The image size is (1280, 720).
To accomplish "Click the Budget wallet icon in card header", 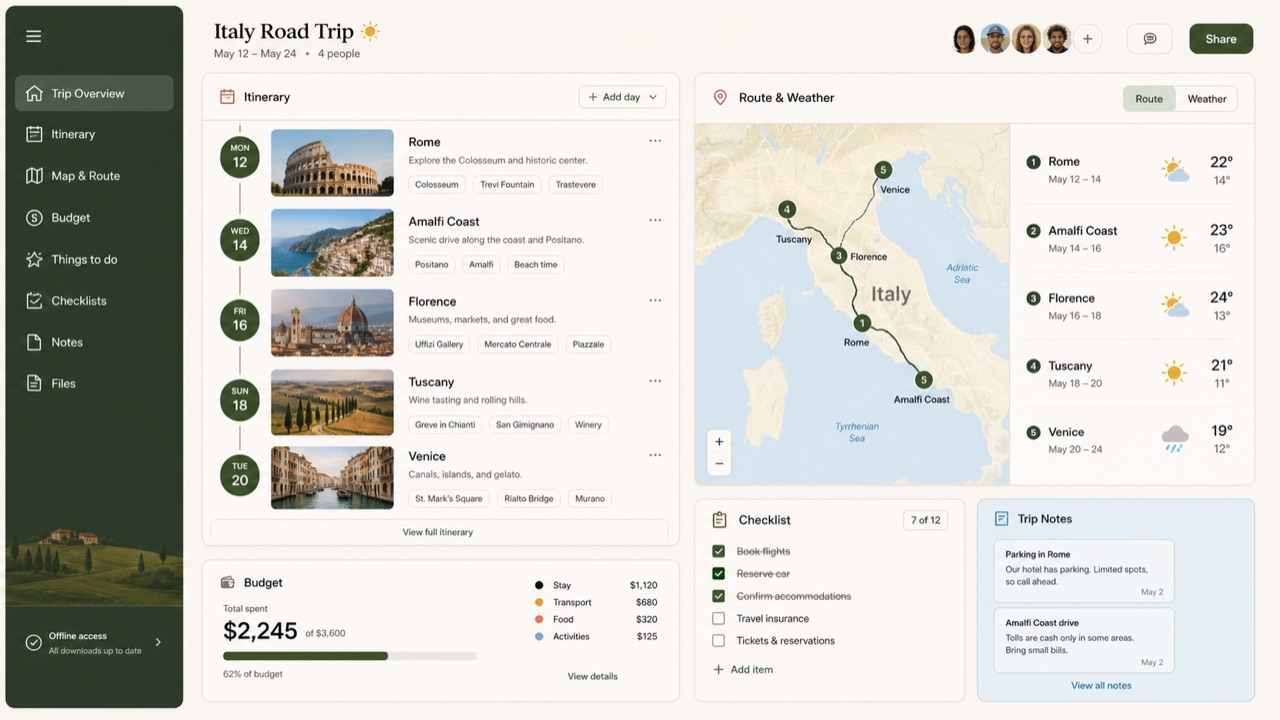I will (227, 582).
